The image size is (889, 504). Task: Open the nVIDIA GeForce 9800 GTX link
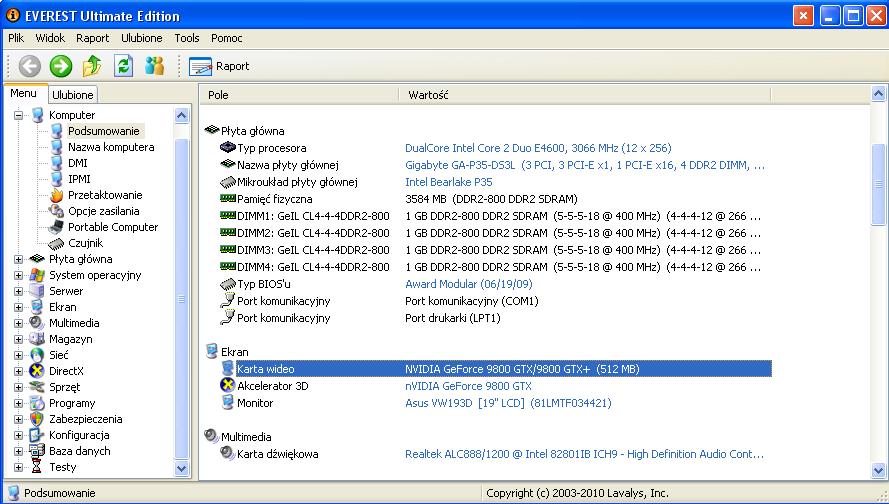[x=468, y=386]
